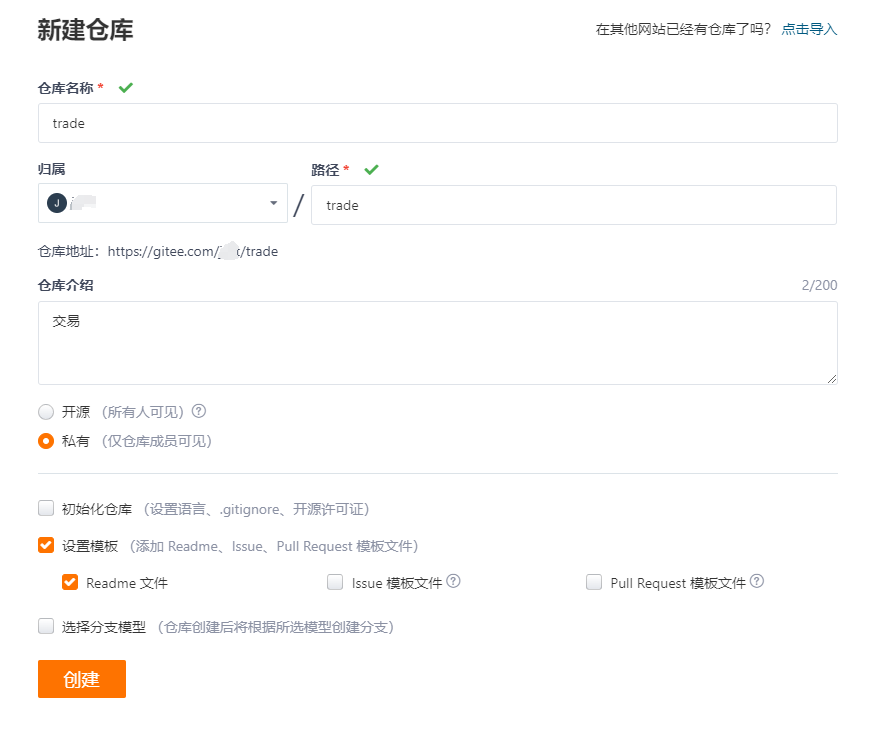Image resolution: width=895 pixels, height=744 pixels.
Task: Click the green checkmark beside 路径
Action: 371,169
